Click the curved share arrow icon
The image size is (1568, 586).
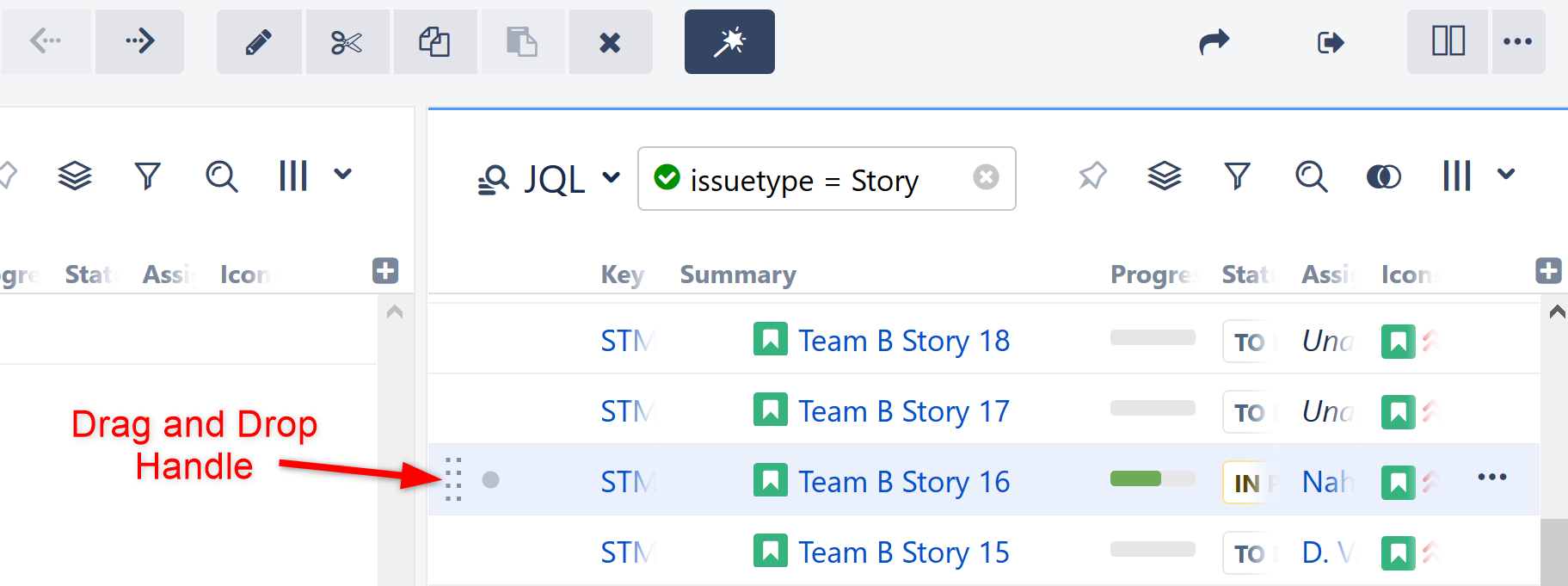coord(1214,41)
